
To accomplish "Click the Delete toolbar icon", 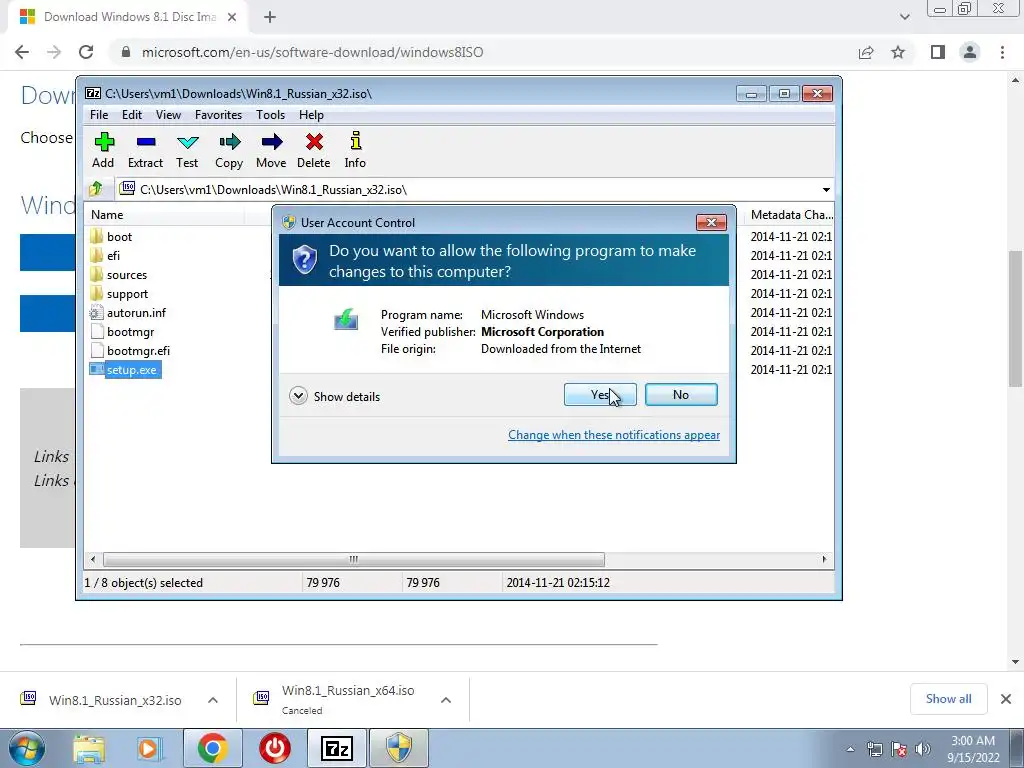I will 313,151.
